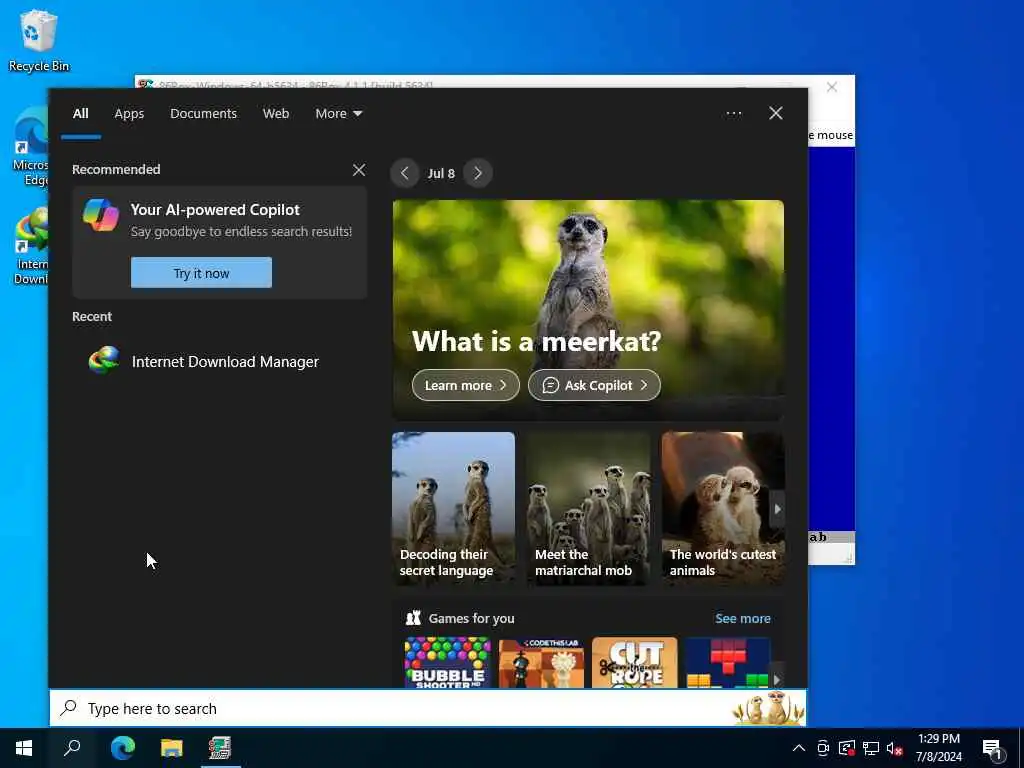Switch to the 86Box app on the taskbar
The height and width of the screenshot is (768, 1024).
point(220,748)
